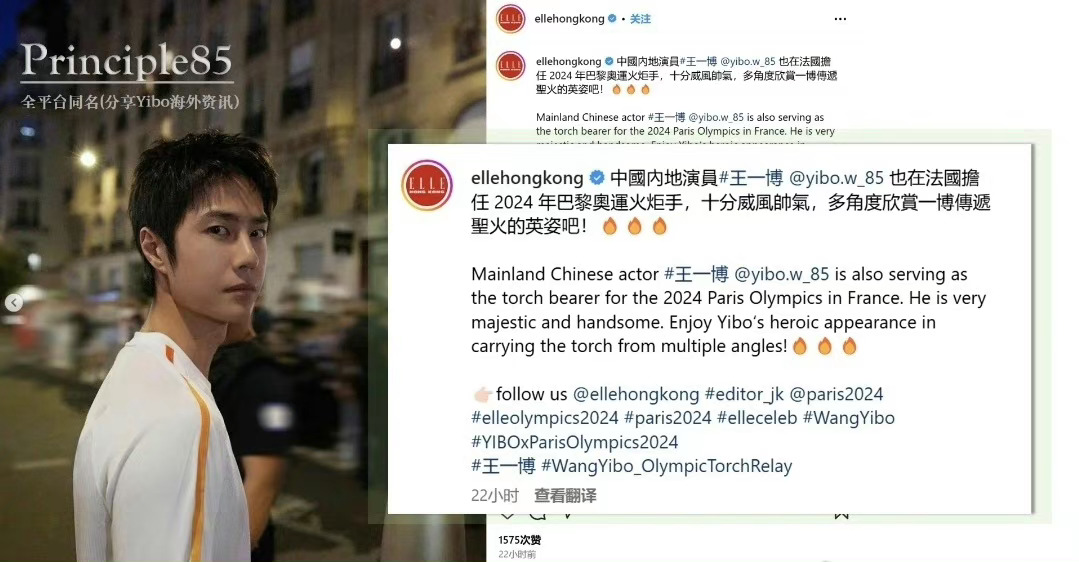Click 查看翻译 to see the translation
Image resolution: width=1079 pixels, height=562 pixels.
565,495
